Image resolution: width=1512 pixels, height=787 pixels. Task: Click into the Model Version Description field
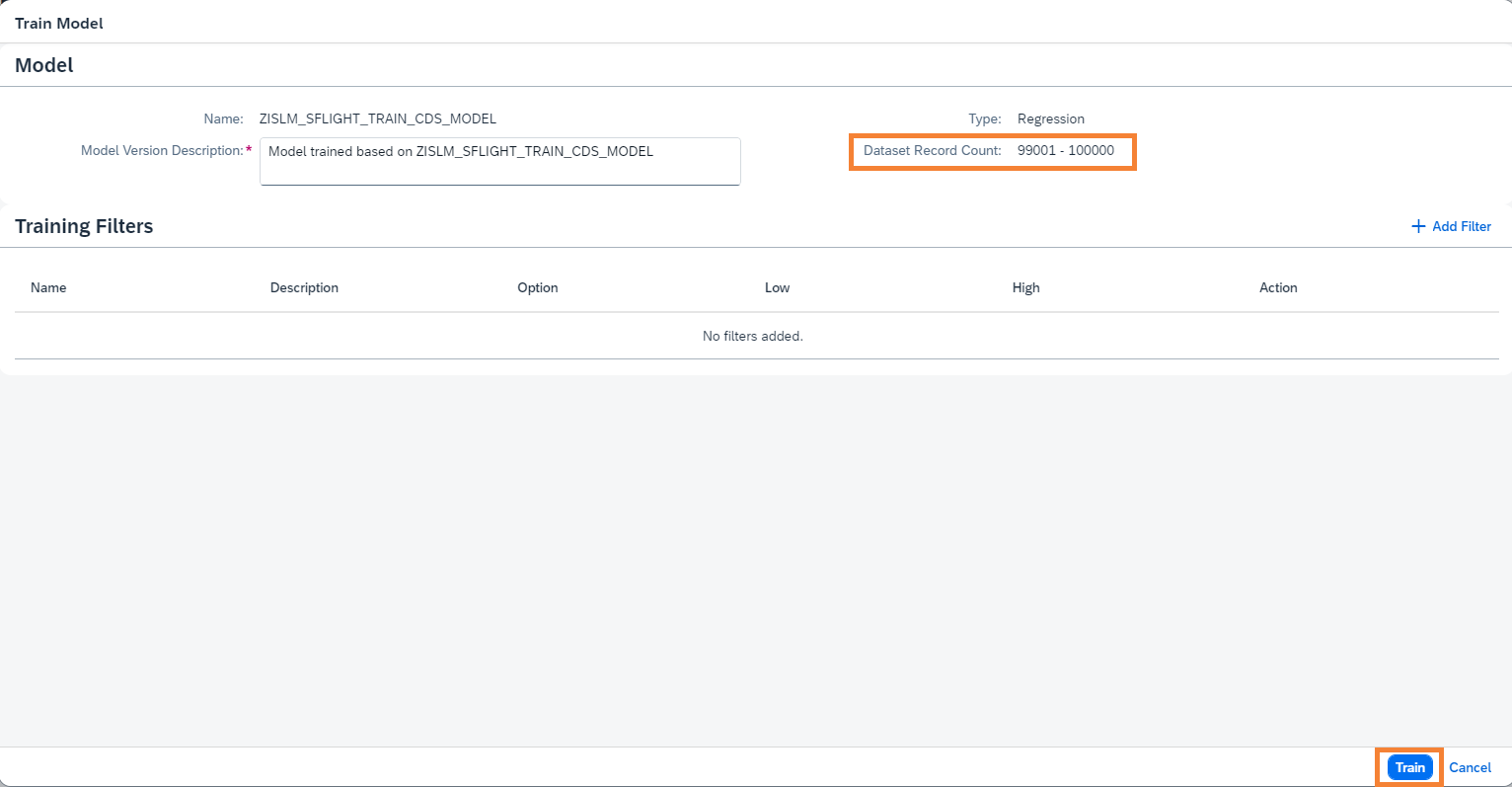click(499, 161)
